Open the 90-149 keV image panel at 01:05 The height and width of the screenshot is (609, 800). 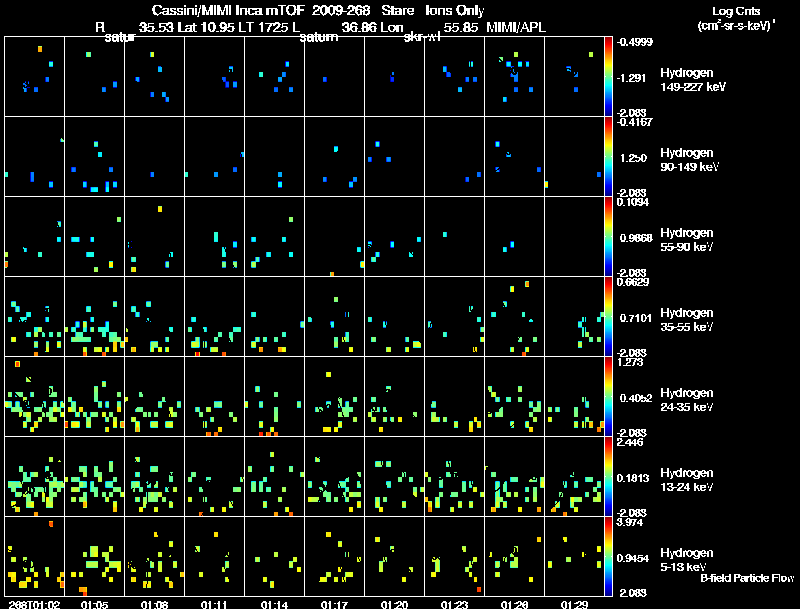click(94, 157)
